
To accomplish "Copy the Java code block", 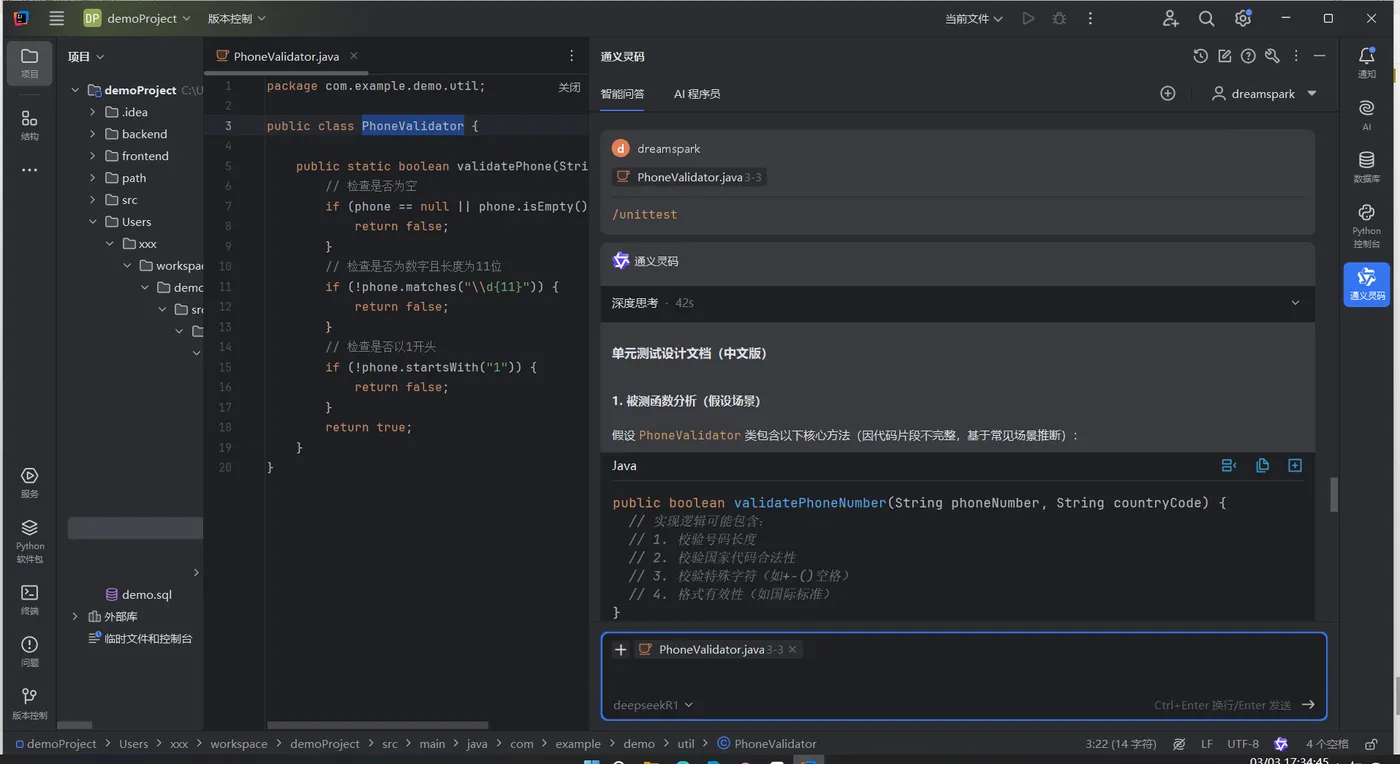I will tap(1263, 465).
